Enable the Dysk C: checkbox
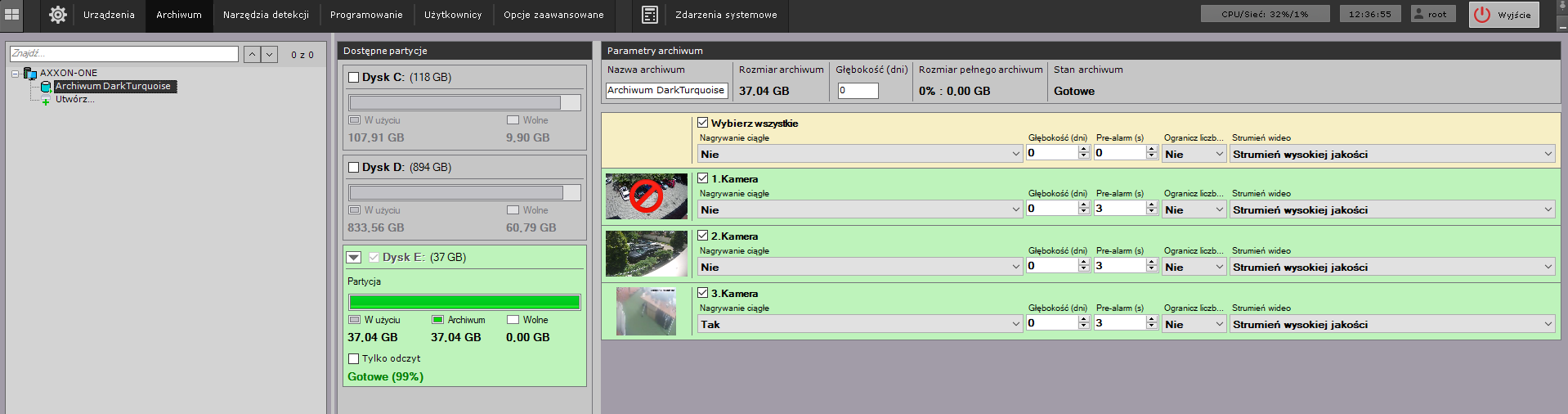 click(x=354, y=78)
